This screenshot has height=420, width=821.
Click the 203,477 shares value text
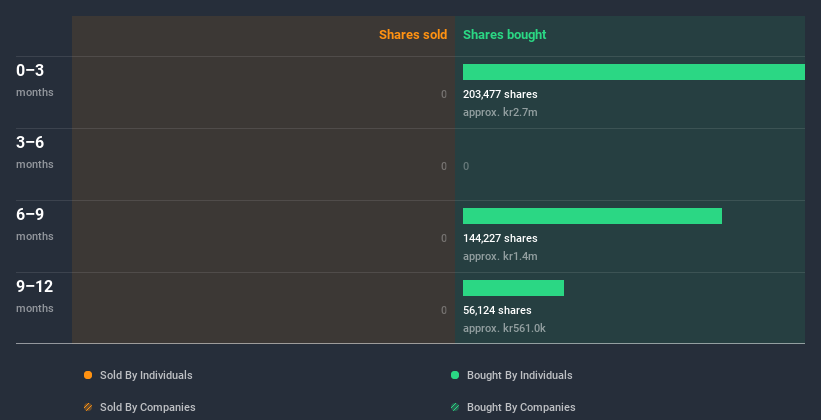coord(500,94)
